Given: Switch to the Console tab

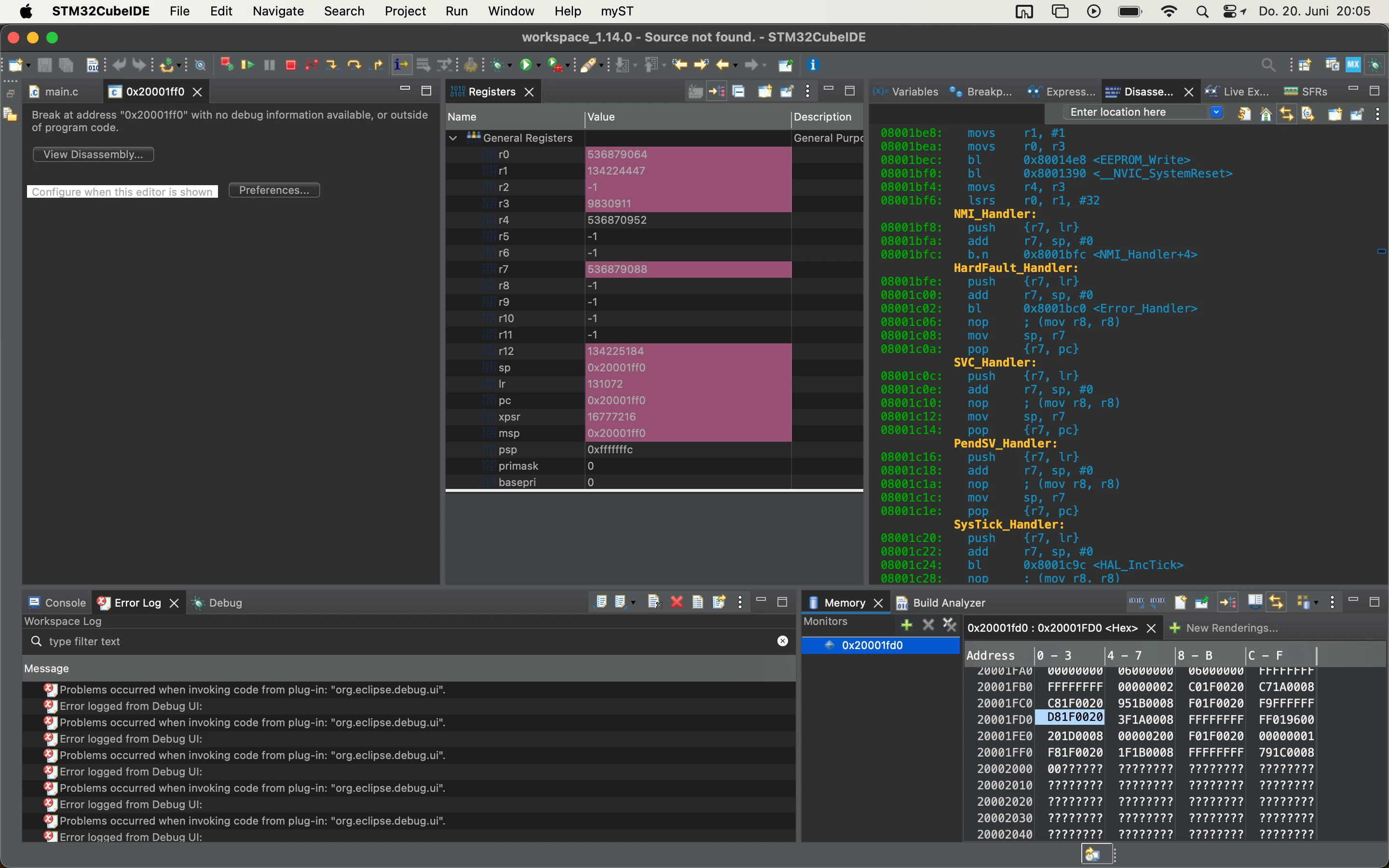Looking at the screenshot, I should coord(57,603).
